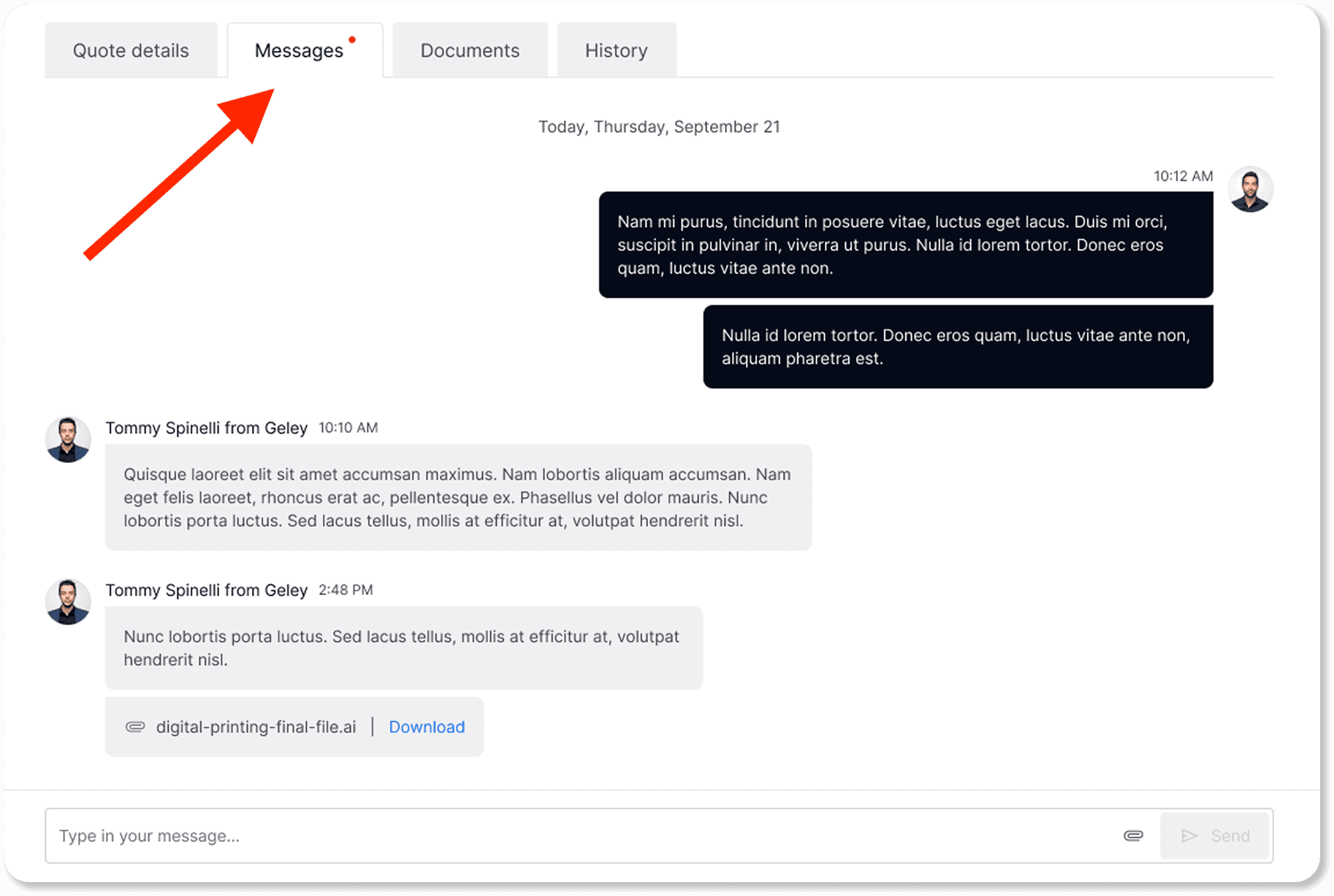1334x896 pixels.
Task: Click Tommy Spinelli's avatar at 2:48 PM
Action: [x=68, y=602]
